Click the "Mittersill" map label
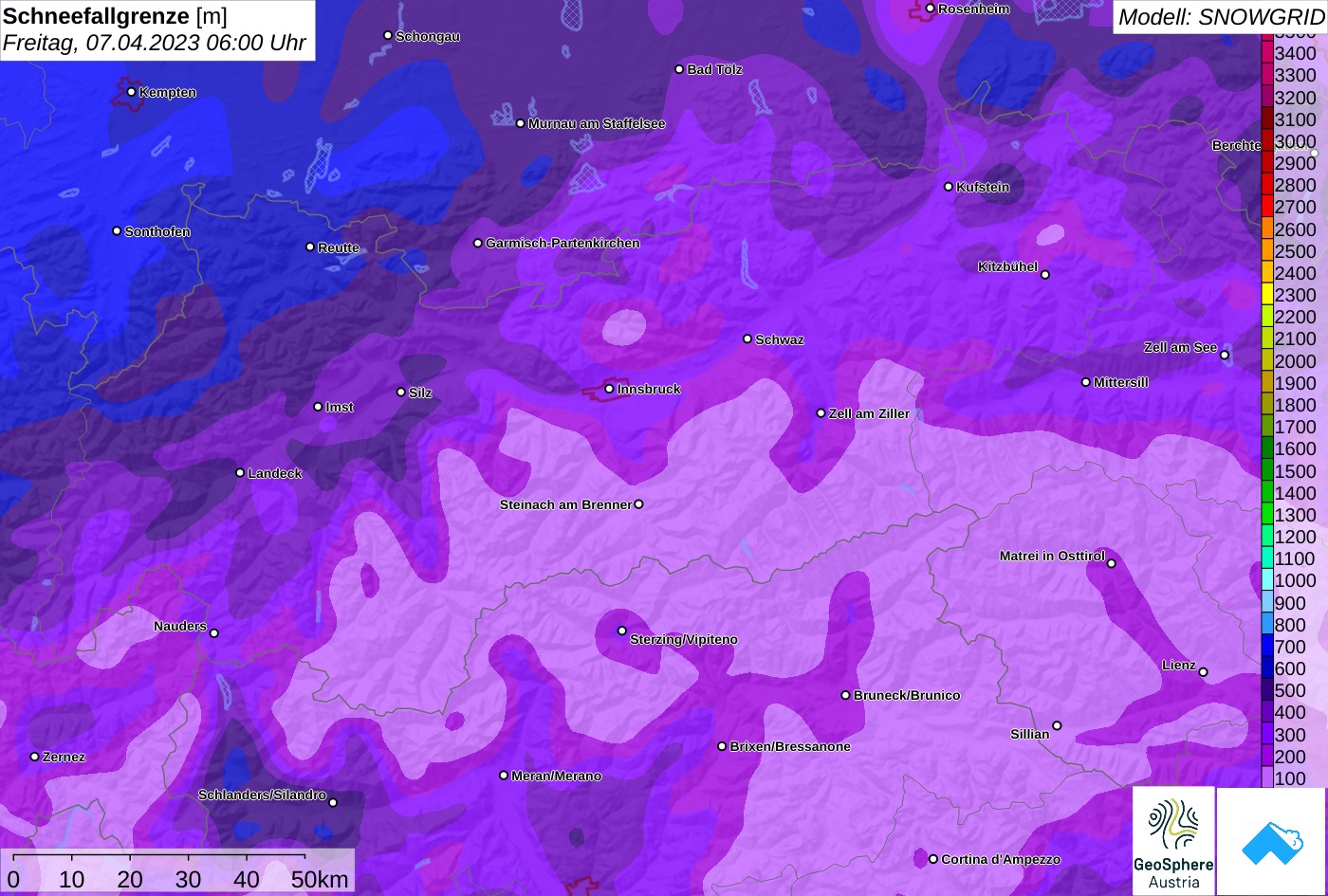This screenshot has width=1328, height=896. point(1121,383)
